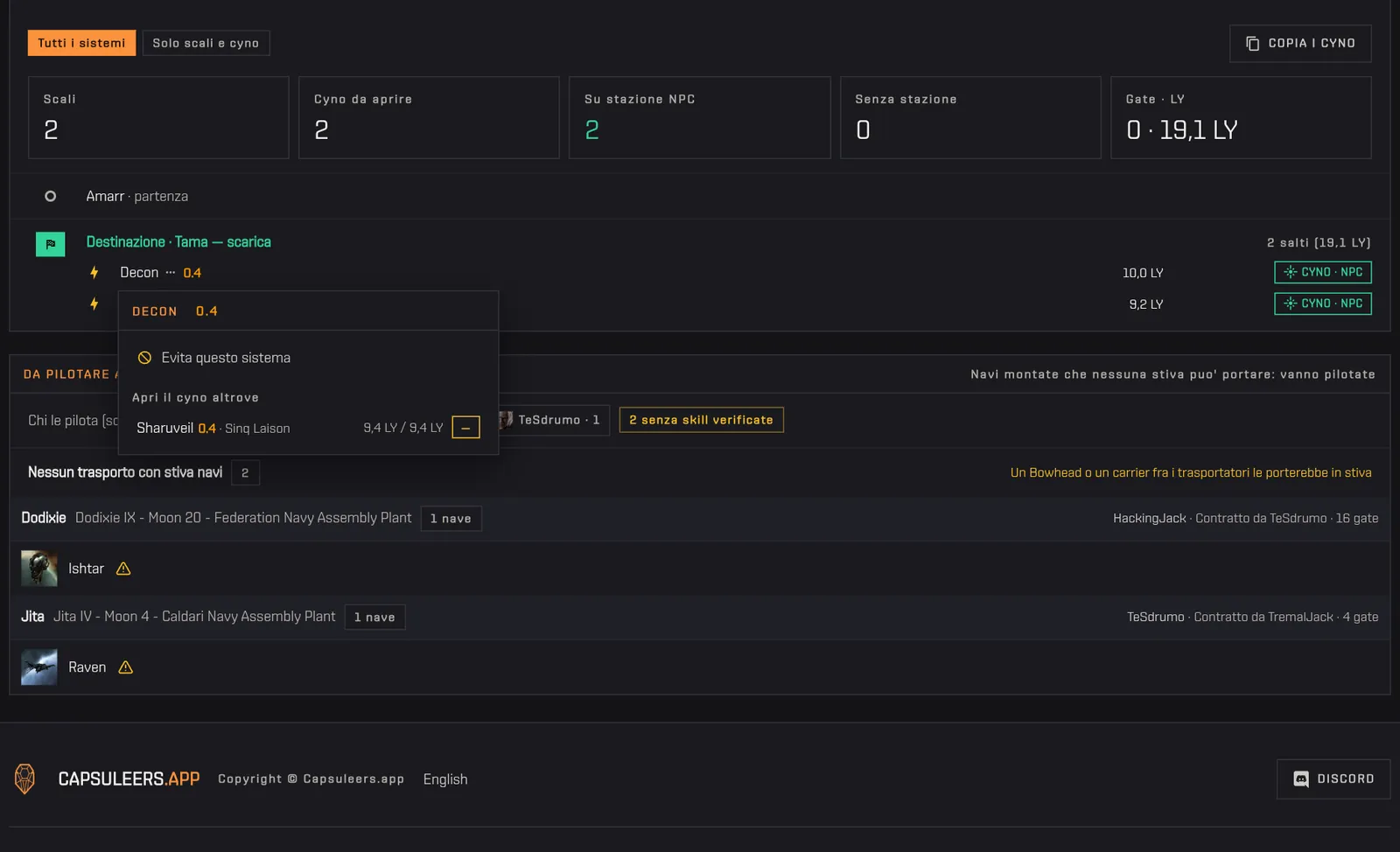Screen dimensions: 1400x852
Task: Switch to 'Solo scali e cyno' filter
Action: [x=206, y=43]
